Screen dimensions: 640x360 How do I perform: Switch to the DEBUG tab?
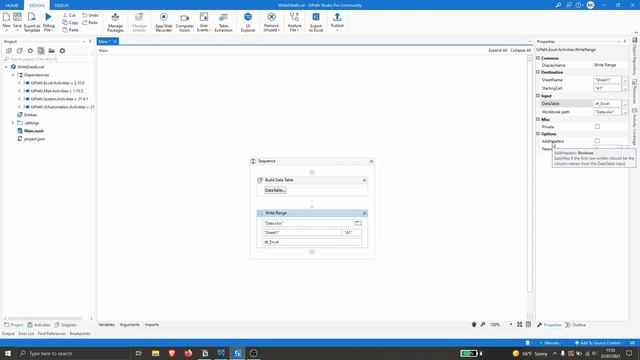[62, 5]
